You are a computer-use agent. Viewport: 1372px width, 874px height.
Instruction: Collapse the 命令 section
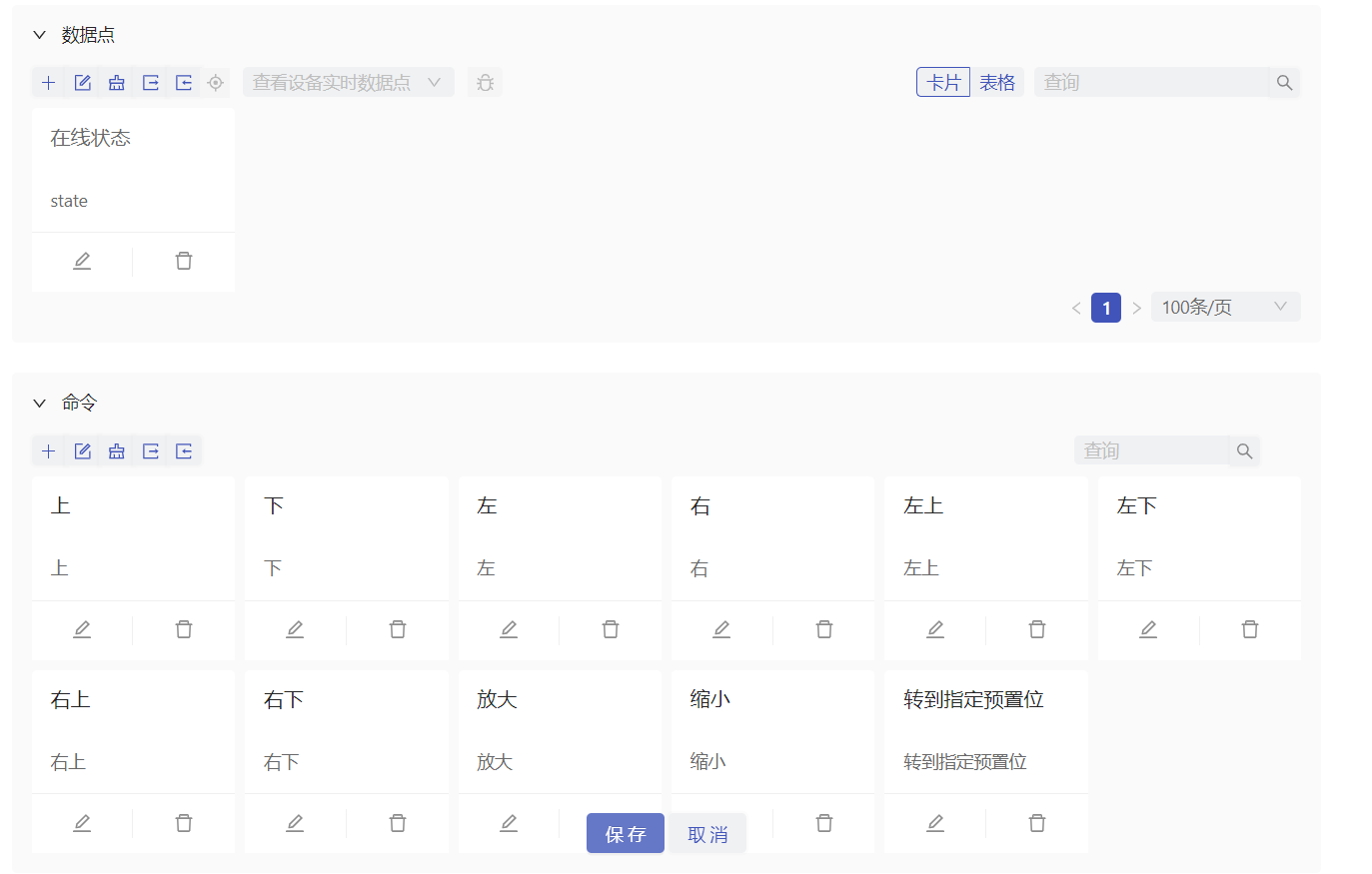coord(40,404)
